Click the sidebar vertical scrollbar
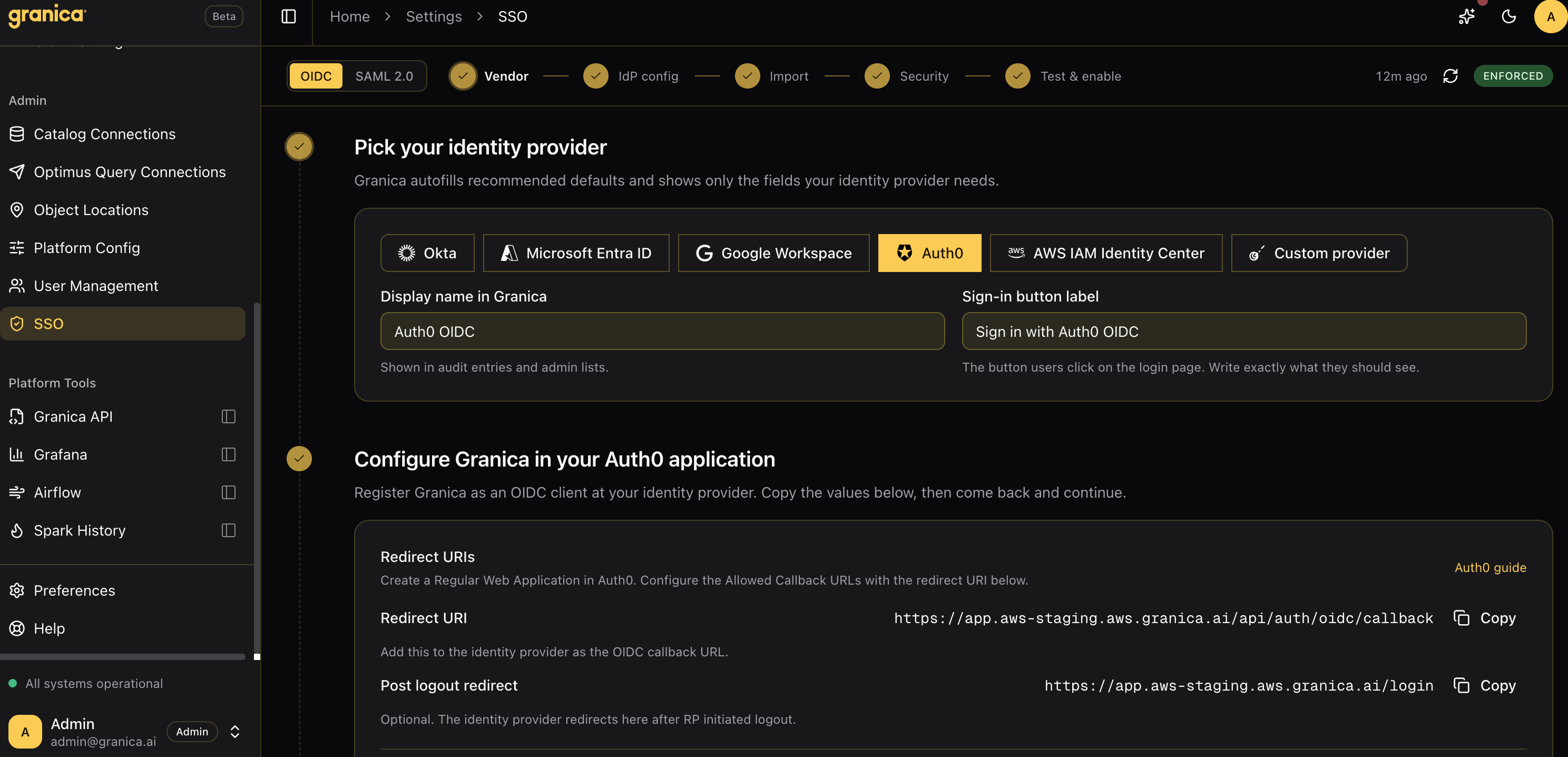The image size is (1568, 757). click(x=257, y=478)
